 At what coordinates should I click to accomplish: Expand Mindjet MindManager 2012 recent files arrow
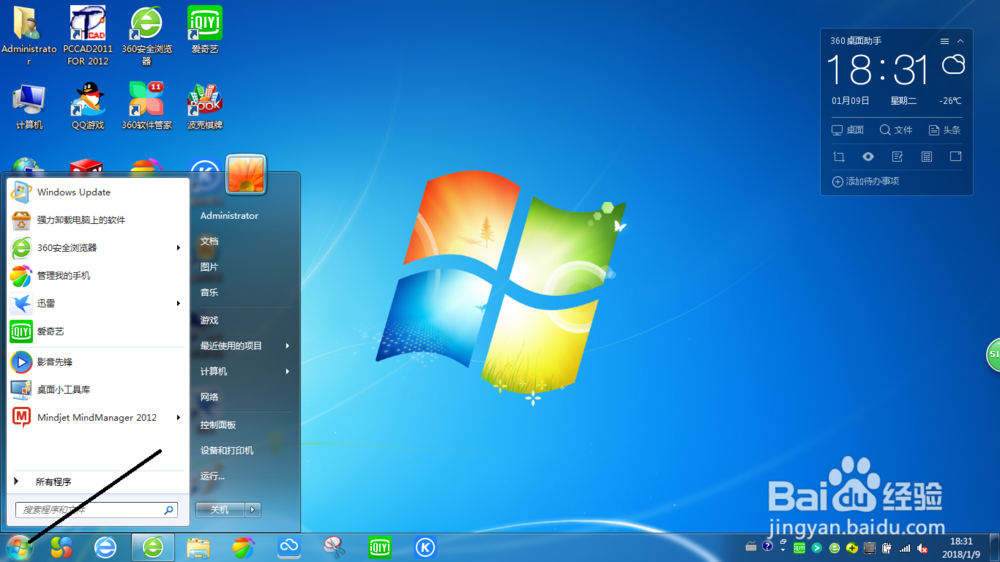point(179,417)
